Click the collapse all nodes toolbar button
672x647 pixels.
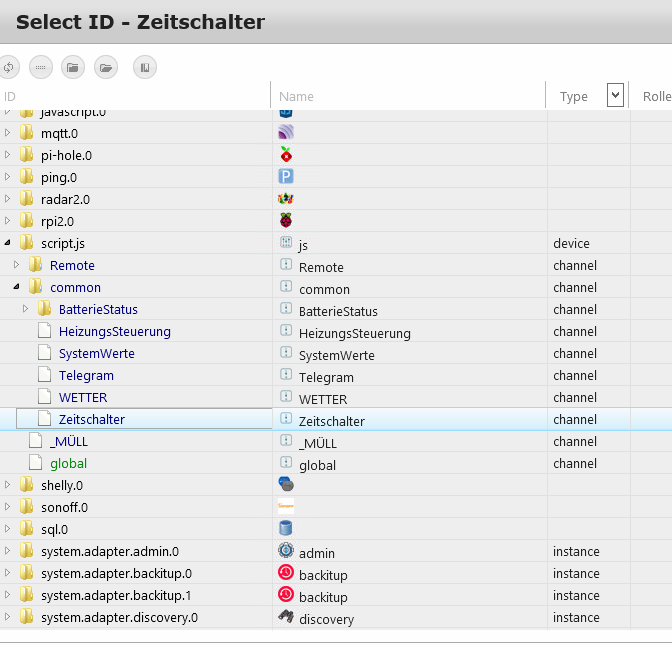pos(73,67)
